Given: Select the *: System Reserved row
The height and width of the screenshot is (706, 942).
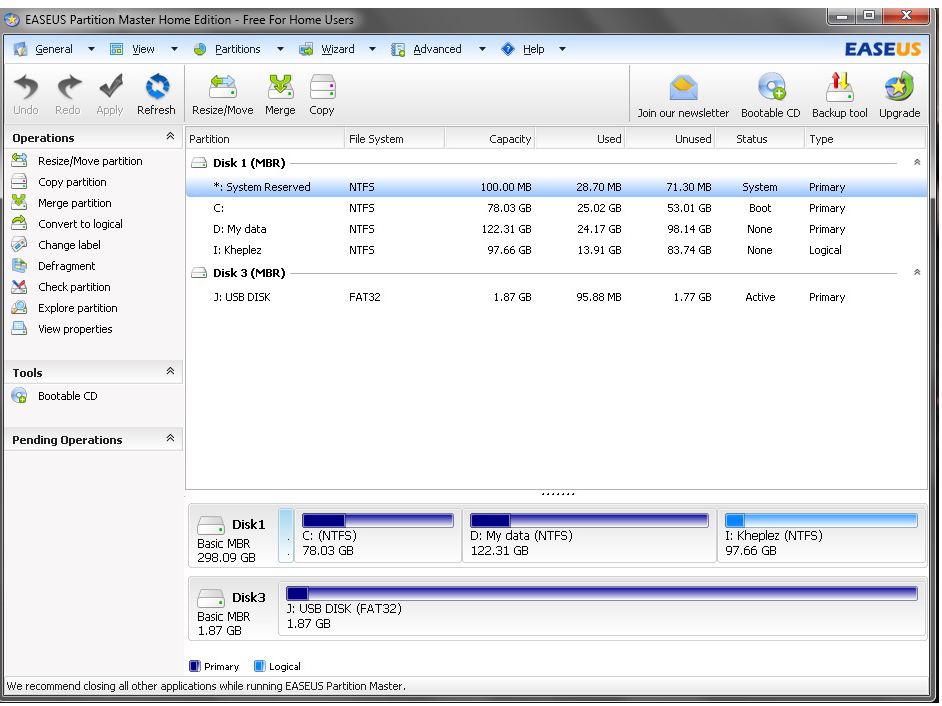Looking at the screenshot, I should (556, 187).
